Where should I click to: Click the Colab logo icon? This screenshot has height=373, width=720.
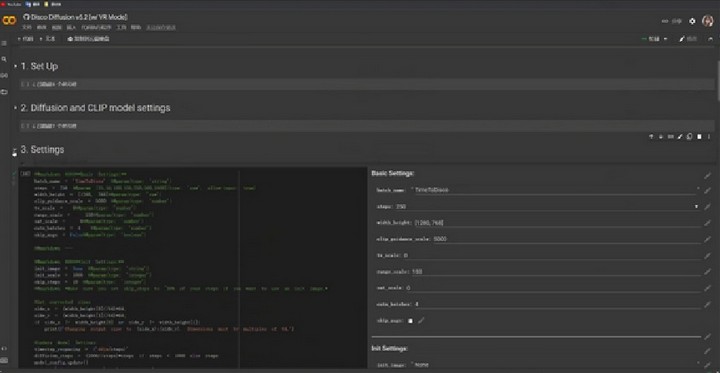point(9,20)
